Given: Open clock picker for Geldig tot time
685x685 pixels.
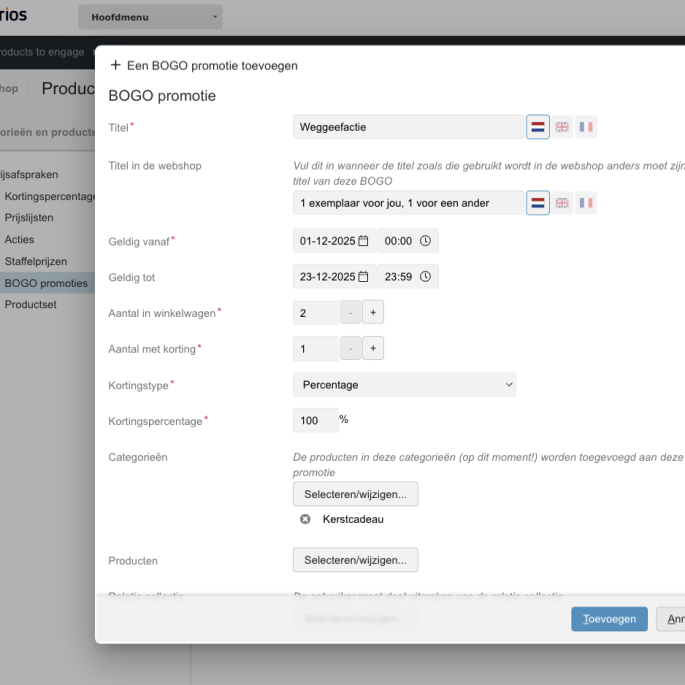Looking at the screenshot, I should [425, 277].
